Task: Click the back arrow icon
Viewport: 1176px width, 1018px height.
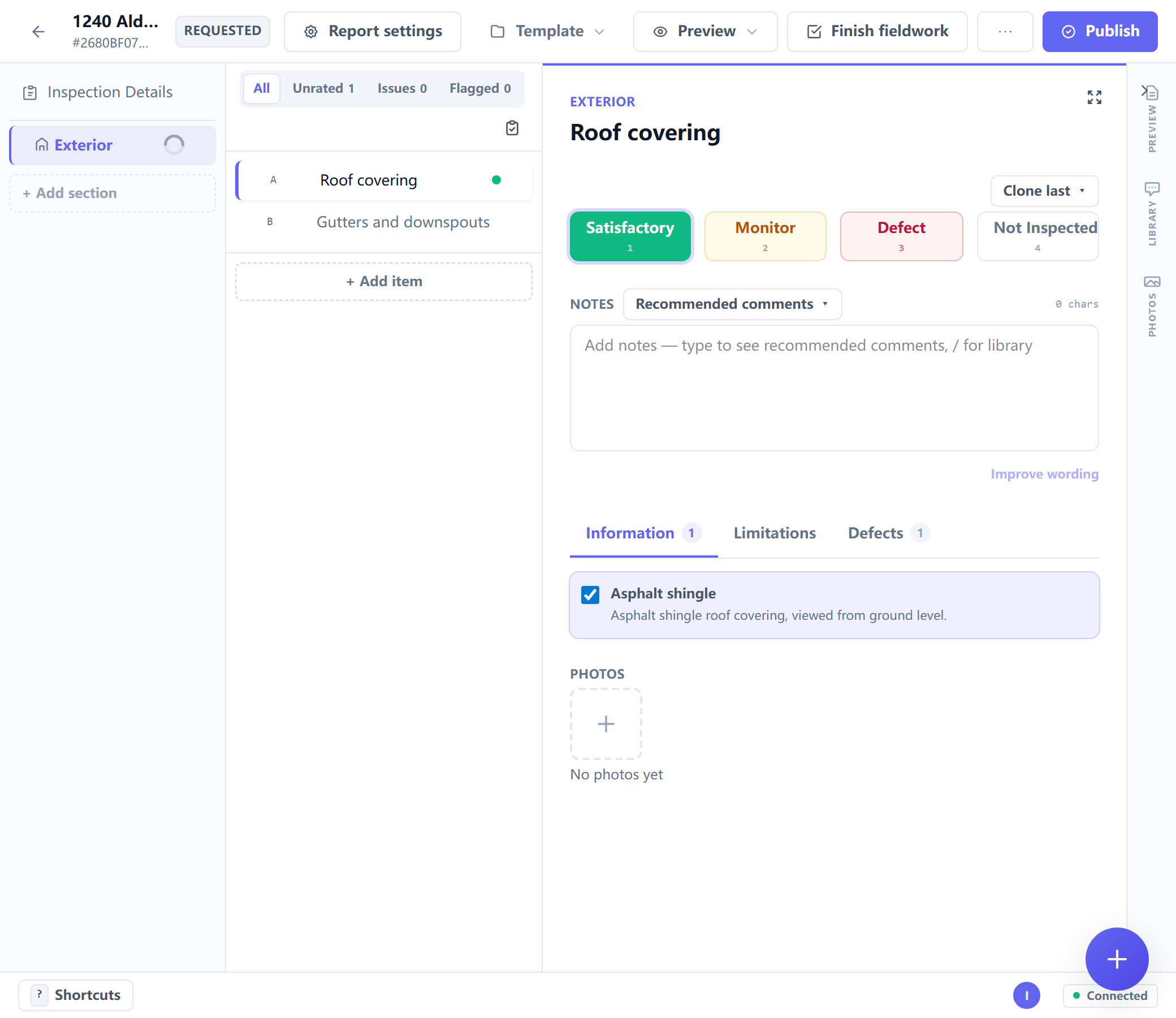Action: (x=38, y=32)
